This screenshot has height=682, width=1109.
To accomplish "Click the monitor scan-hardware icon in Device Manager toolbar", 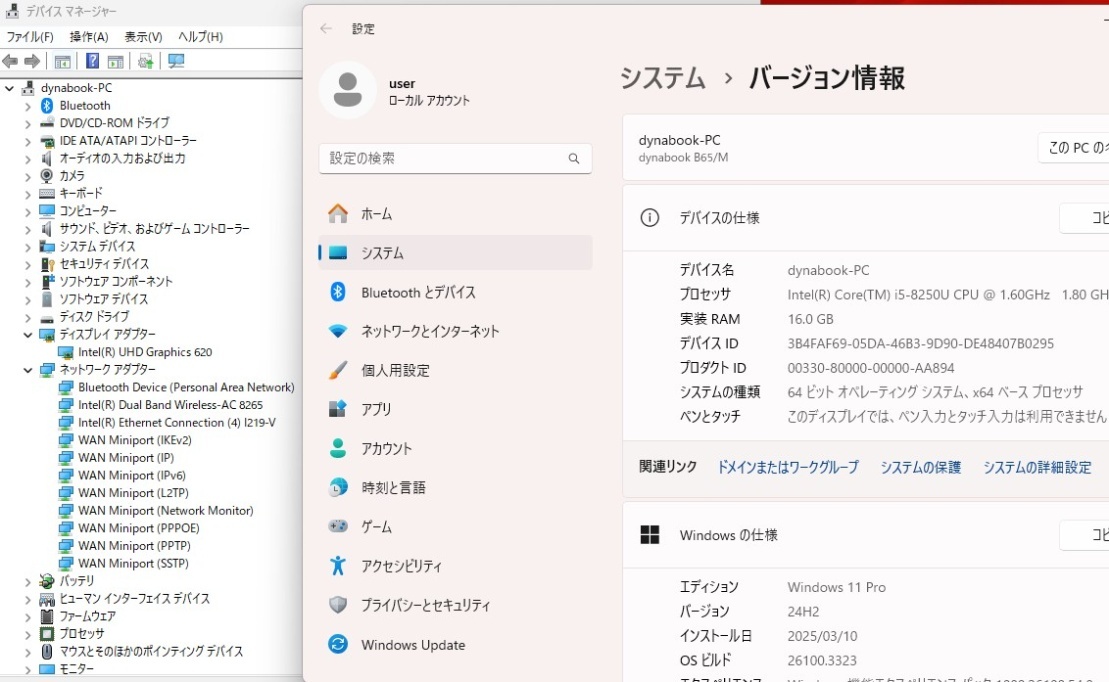I will click(176, 62).
